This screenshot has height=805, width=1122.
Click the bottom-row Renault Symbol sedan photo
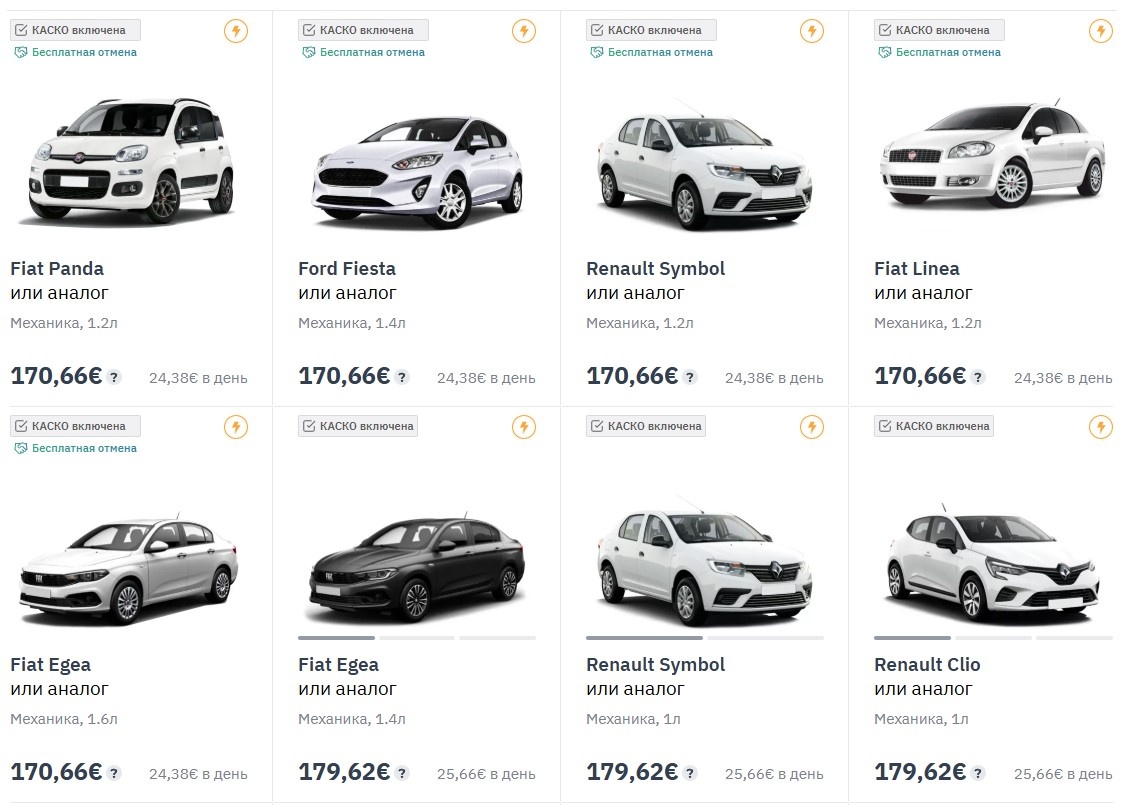(703, 560)
